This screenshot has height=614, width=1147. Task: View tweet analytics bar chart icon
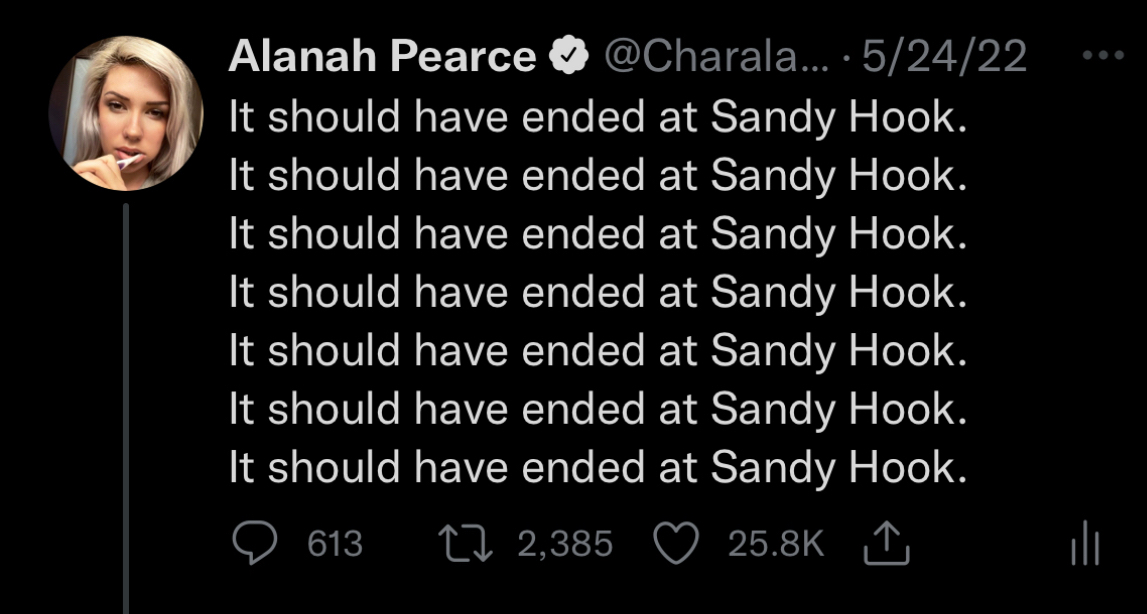point(1084,546)
